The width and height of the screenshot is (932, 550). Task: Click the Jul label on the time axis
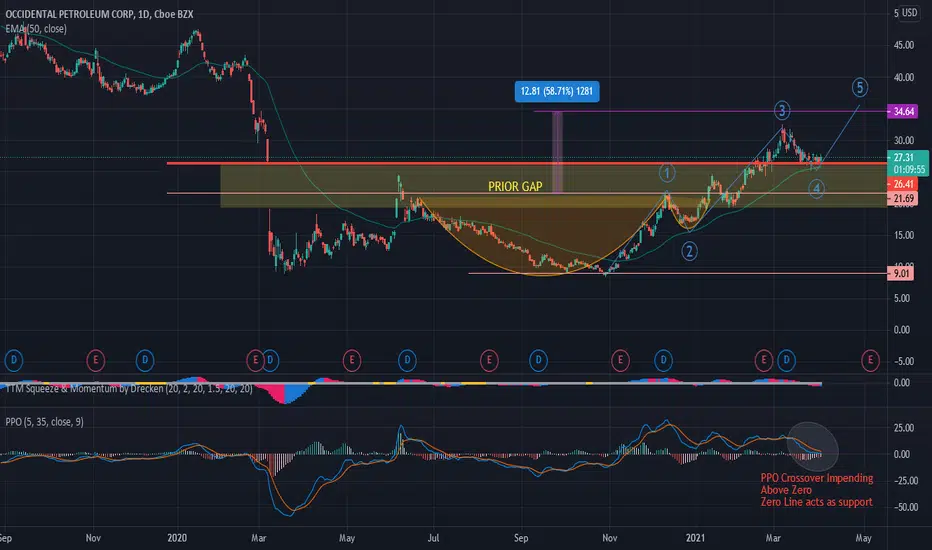pyautogui.click(x=433, y=538)
